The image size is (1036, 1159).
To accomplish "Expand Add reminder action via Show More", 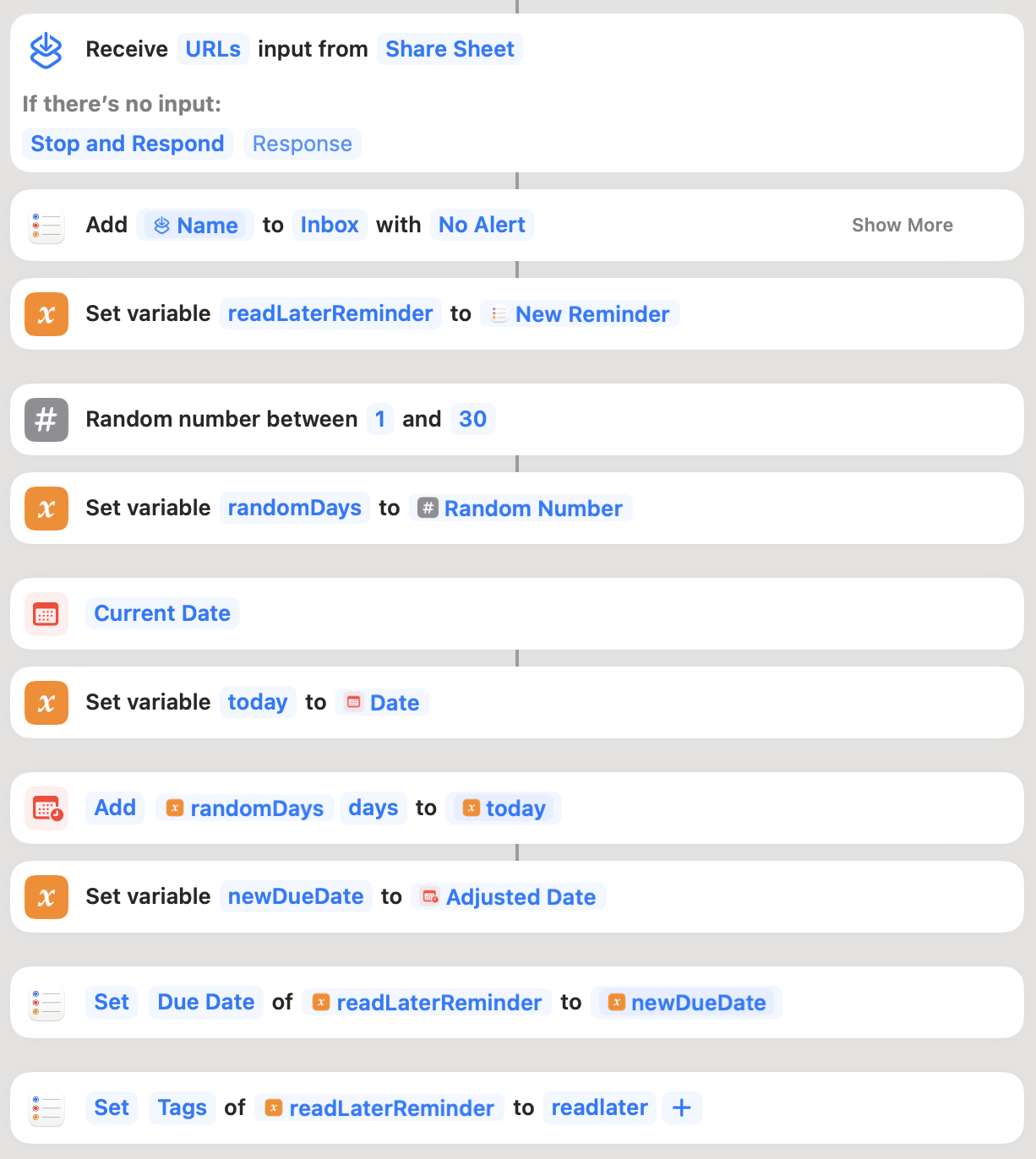I will pos(902,226).
